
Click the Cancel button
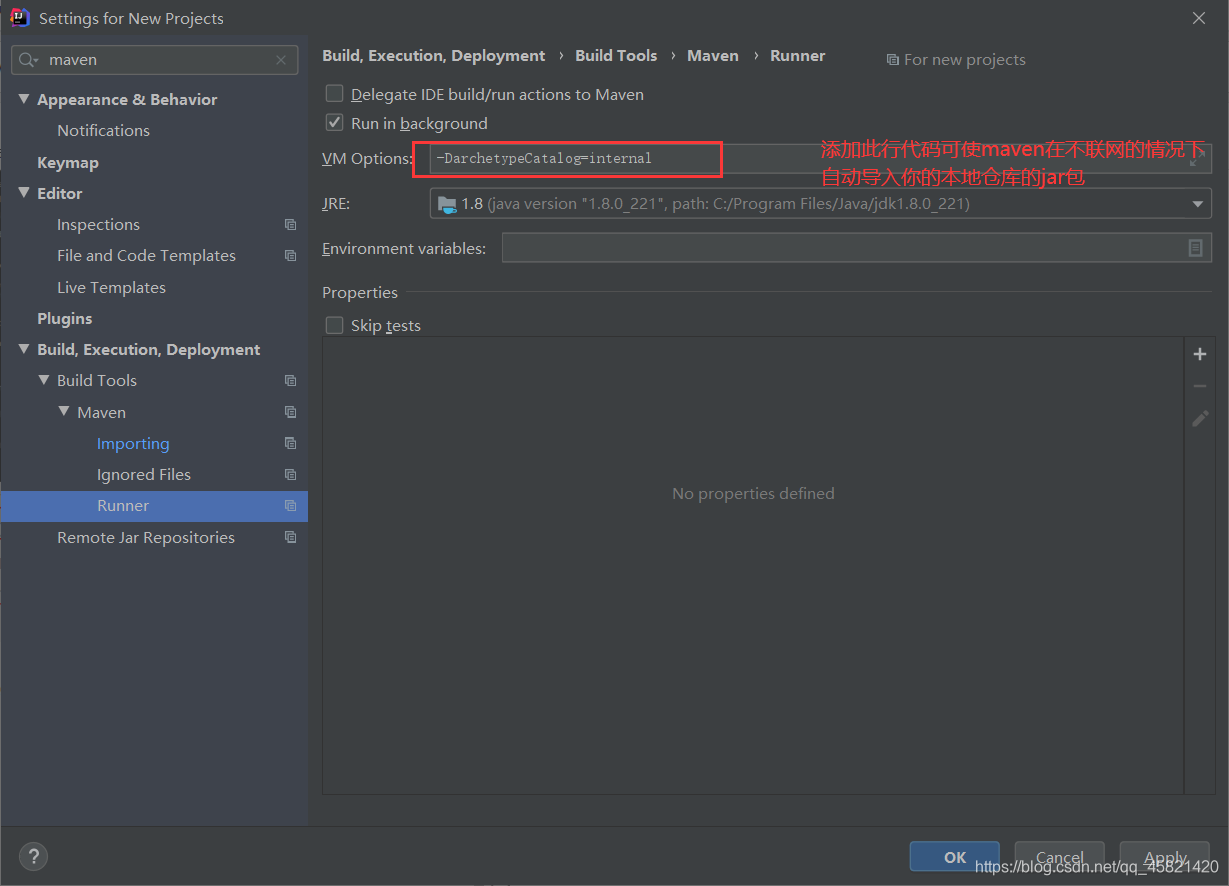tap(1060, 857)
